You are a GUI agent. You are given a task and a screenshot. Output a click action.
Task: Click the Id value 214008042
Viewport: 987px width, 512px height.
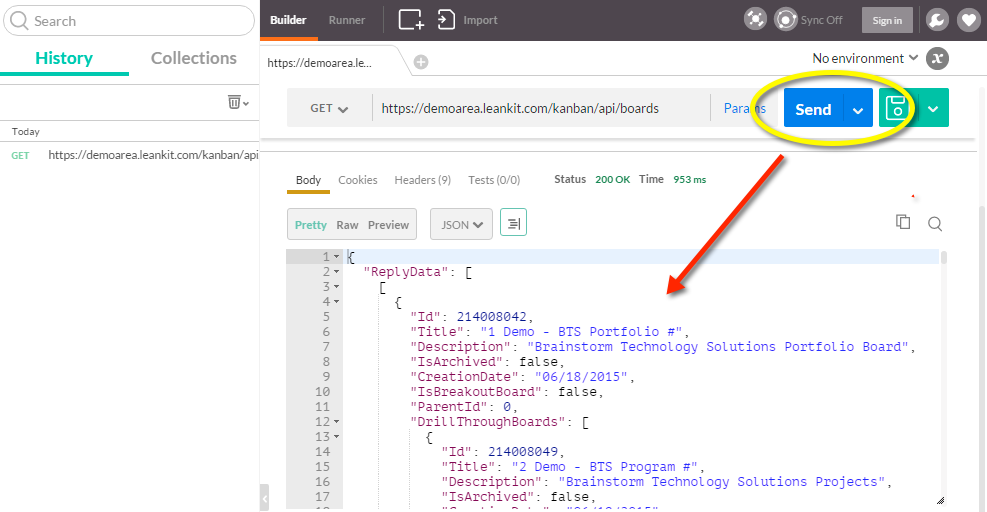point(492,317)
